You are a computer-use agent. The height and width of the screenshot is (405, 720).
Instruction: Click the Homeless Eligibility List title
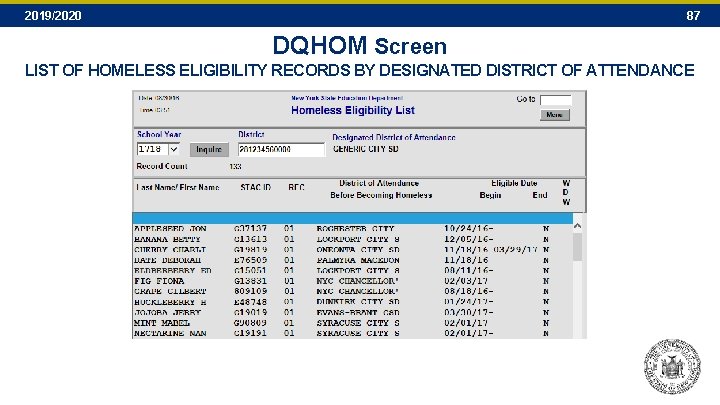point(353,110)
